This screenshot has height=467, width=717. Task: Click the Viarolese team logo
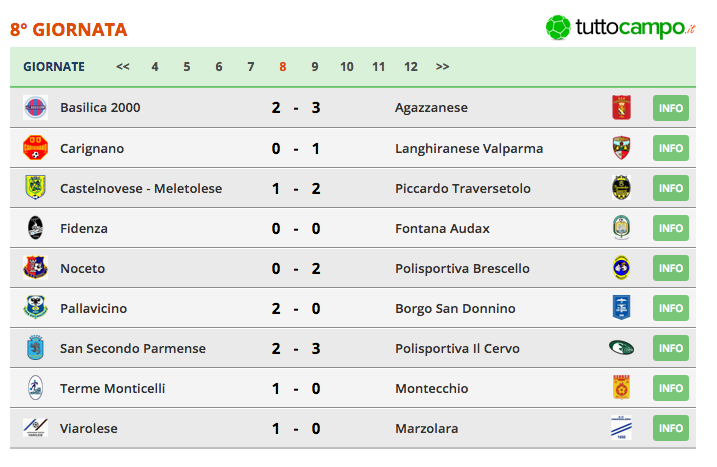click(36, 428)
